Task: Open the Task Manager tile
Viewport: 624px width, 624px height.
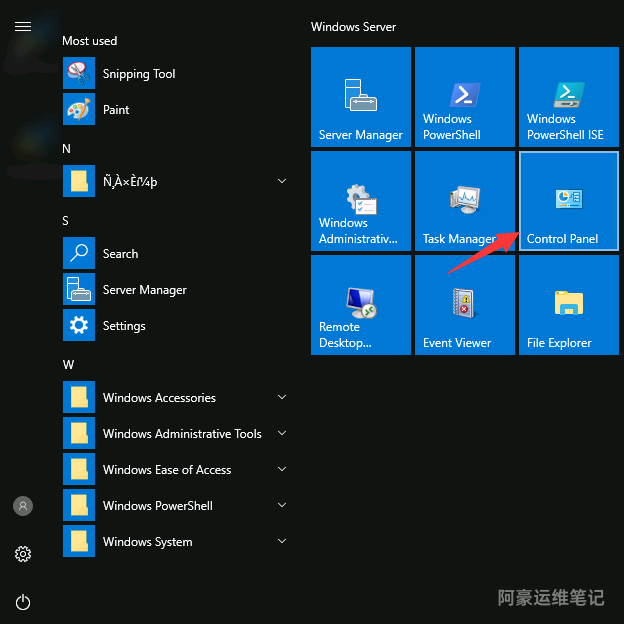Action: point(464,201)
